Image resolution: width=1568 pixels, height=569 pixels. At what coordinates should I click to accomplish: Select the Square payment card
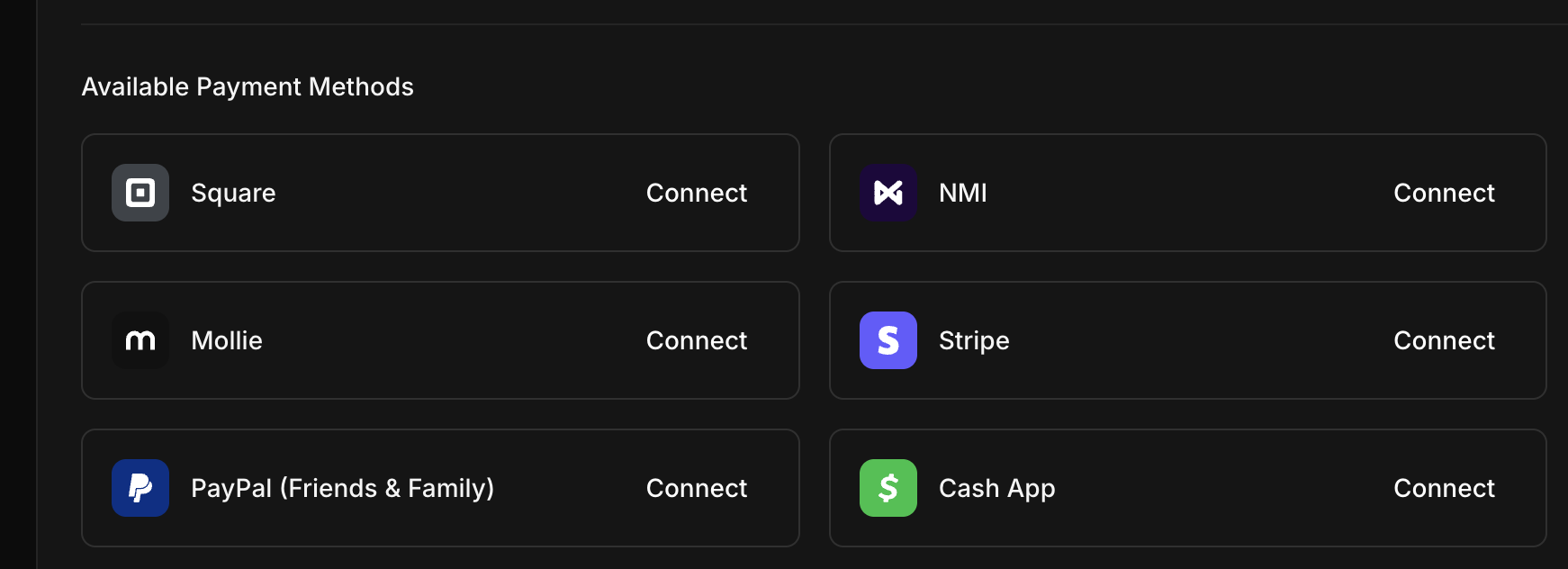pyautogui.click(x=441, y=192)
